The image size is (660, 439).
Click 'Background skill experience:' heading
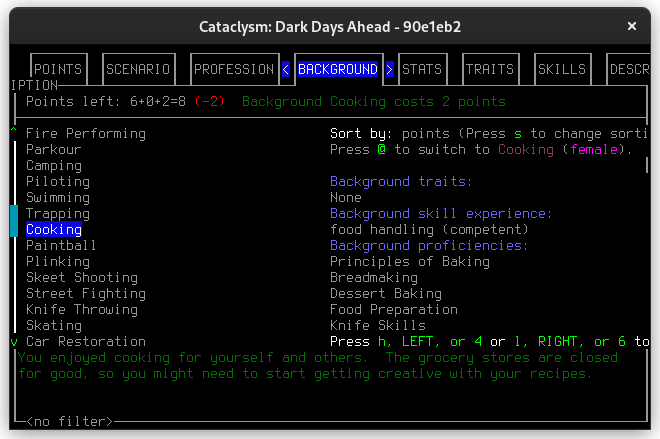click(x=441, y=214)
